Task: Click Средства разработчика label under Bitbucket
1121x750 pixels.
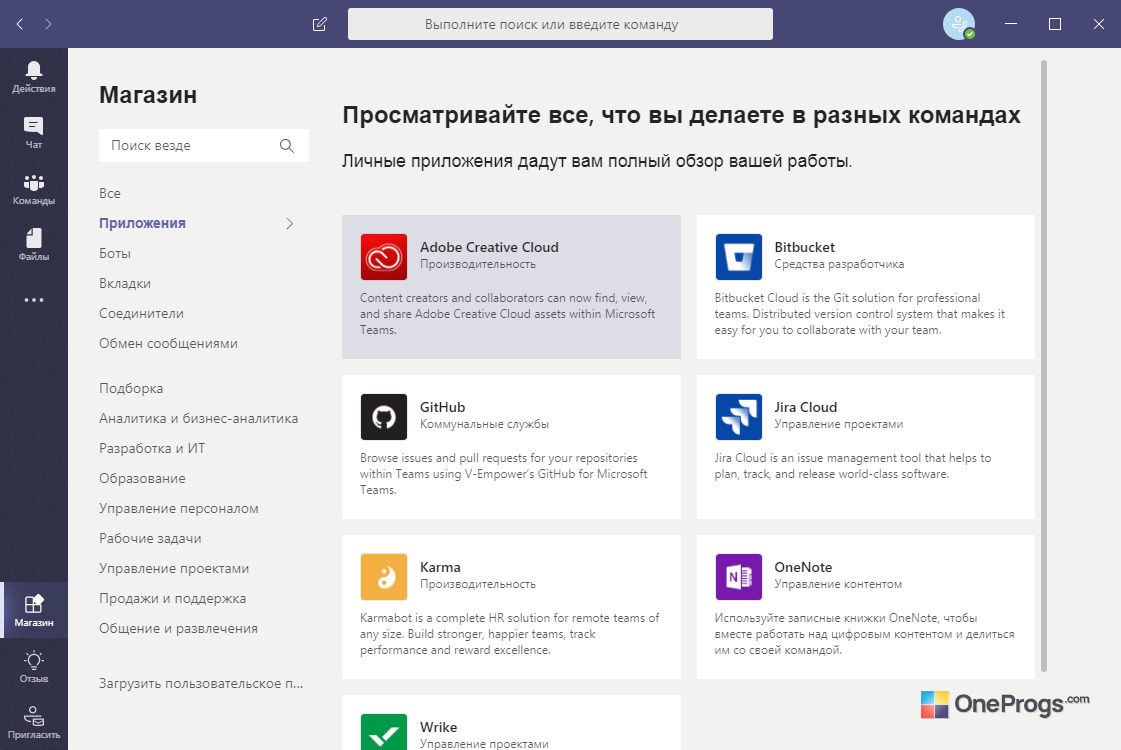Action: 839,264
